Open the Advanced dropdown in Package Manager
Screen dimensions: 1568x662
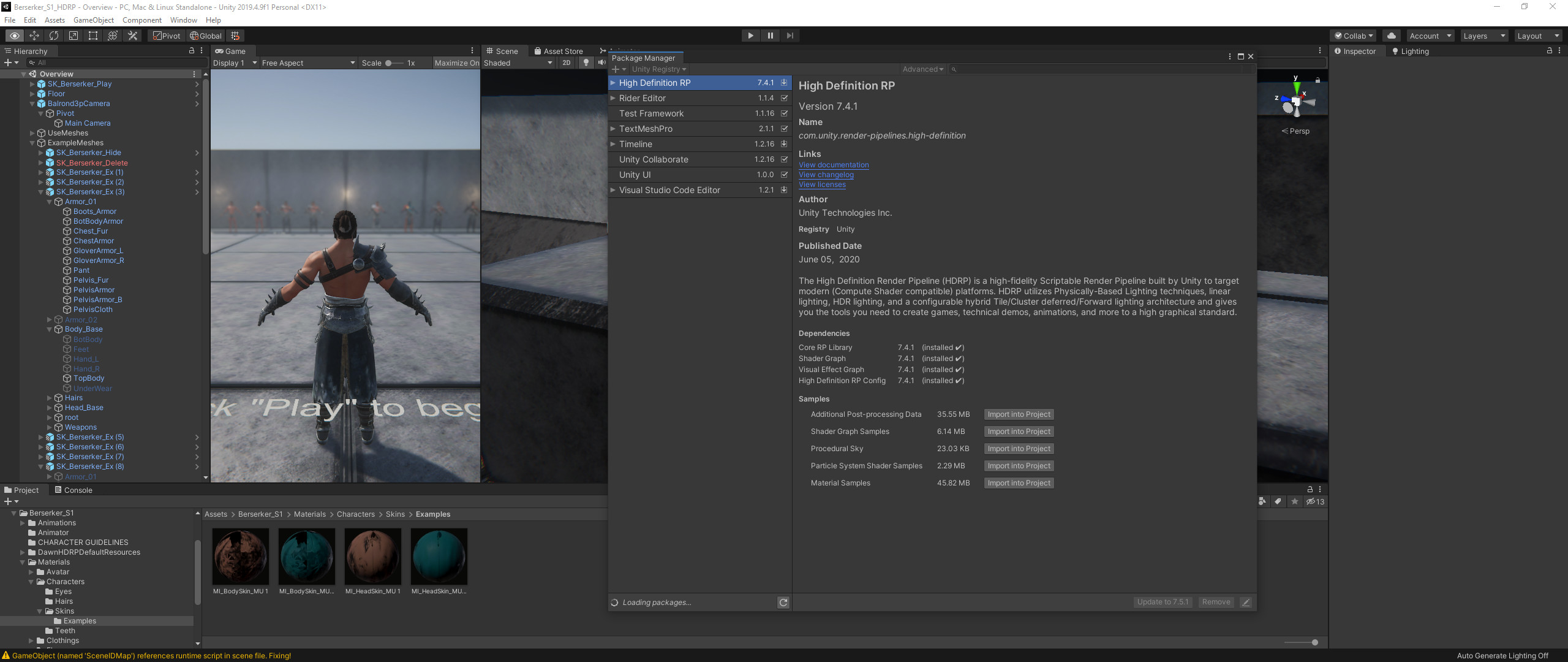(923, 69)
